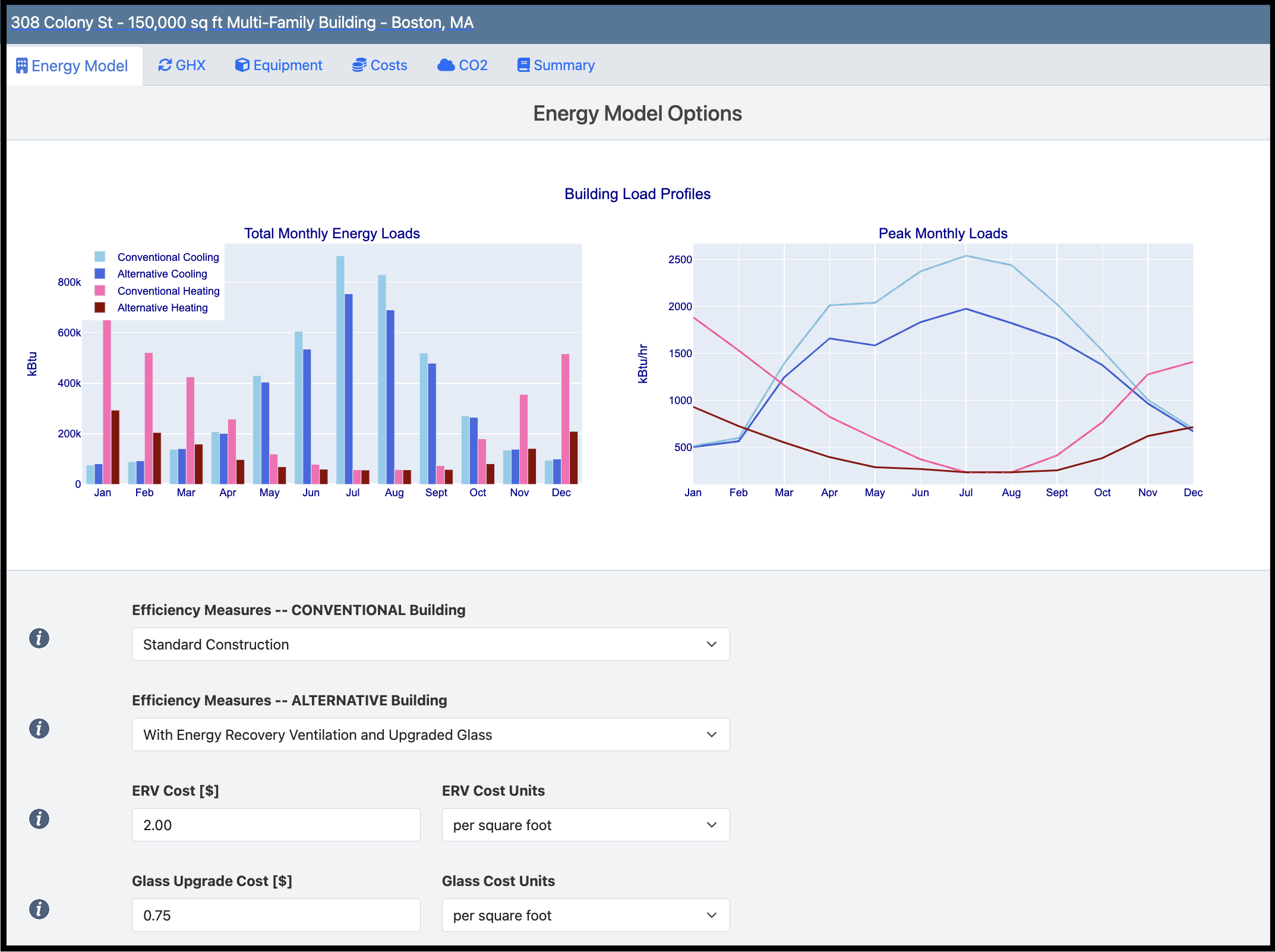Click the info icon beside Conventional Building measures
This screenshot has height=952, width=1275.
point(39,638)
